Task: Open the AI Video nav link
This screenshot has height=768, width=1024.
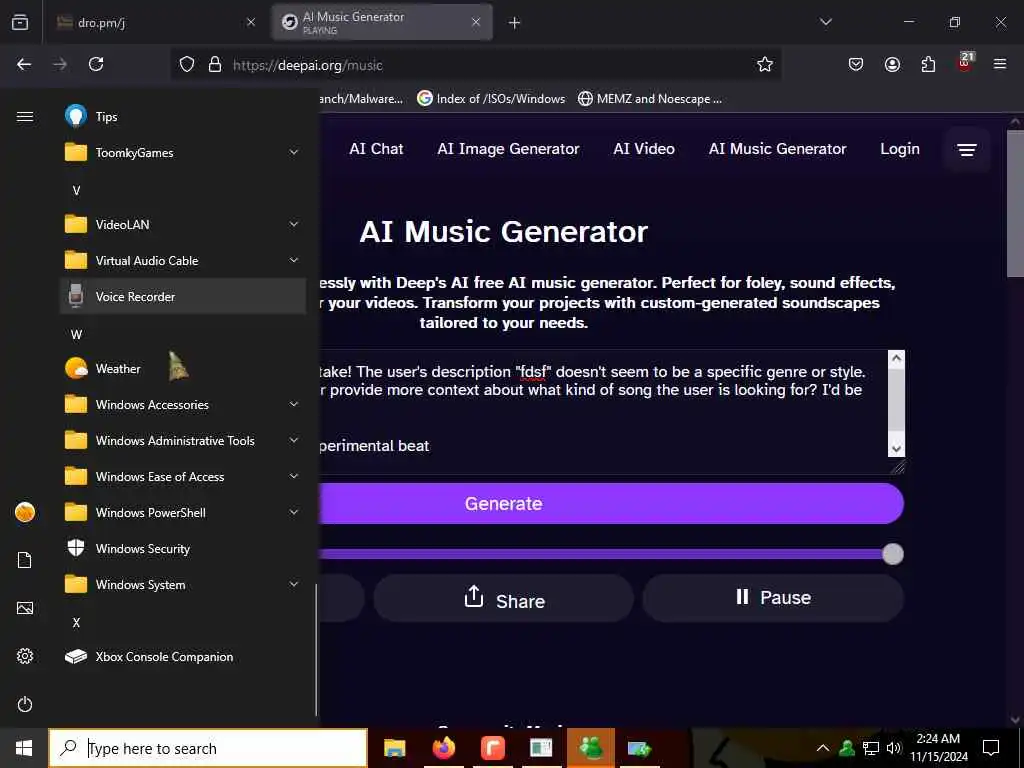Action: tap(644, 149)
